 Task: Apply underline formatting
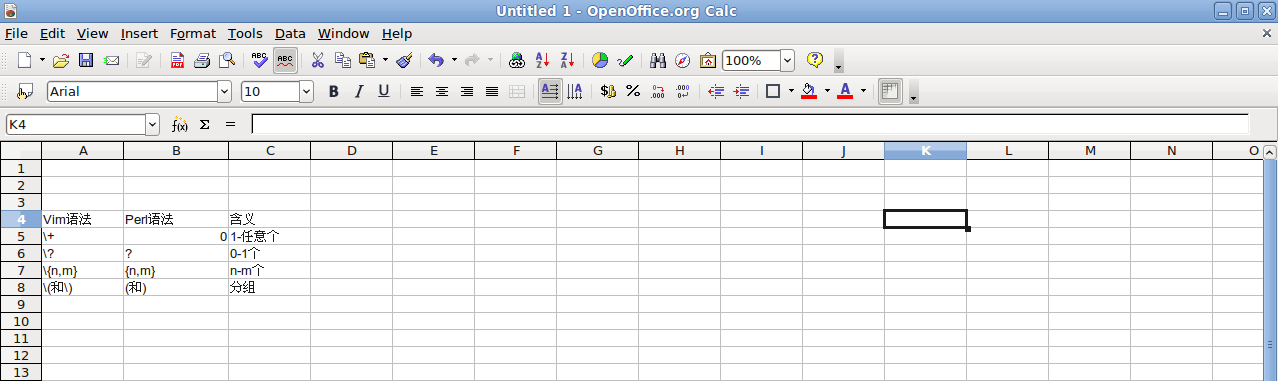point(384,92)
